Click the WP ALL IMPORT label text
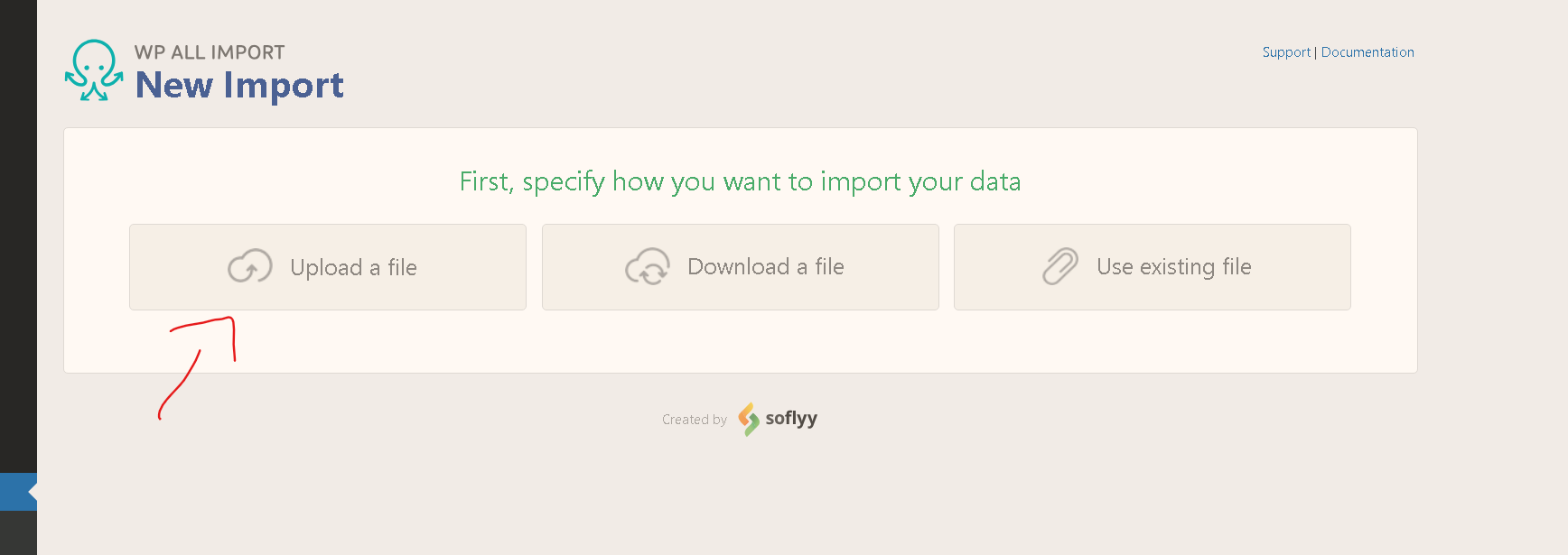1568x555 pixels. (x=210, y=52)
